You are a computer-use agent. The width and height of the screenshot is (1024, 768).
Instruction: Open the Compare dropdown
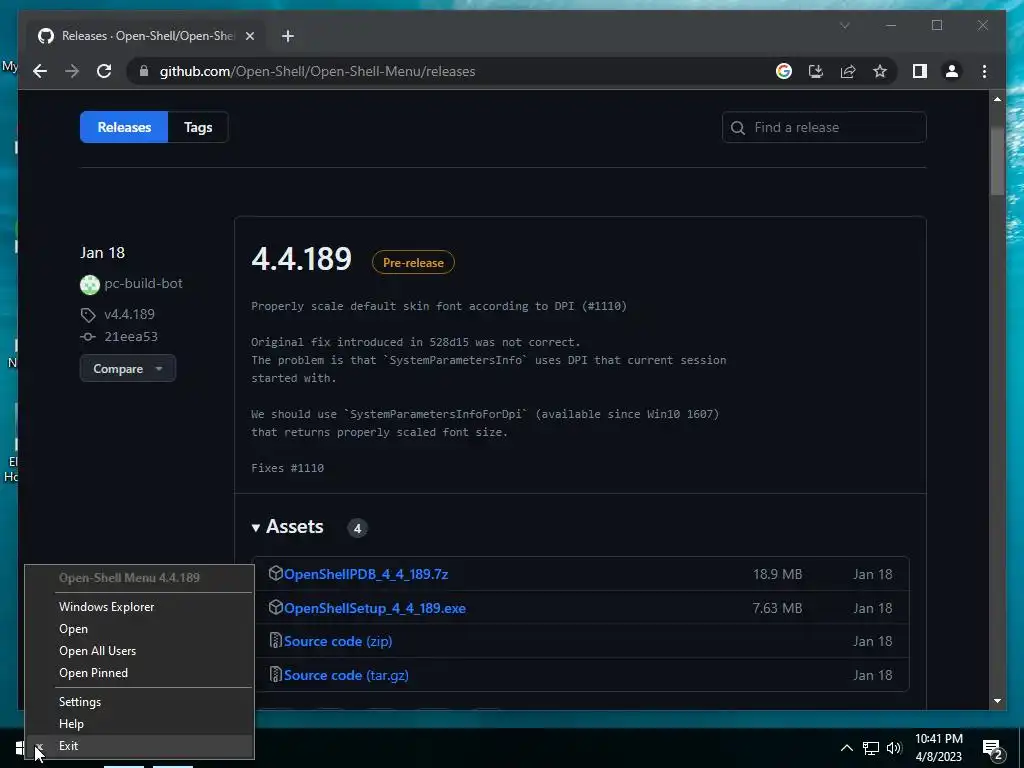pyautogui.click(x=127, y=368)
